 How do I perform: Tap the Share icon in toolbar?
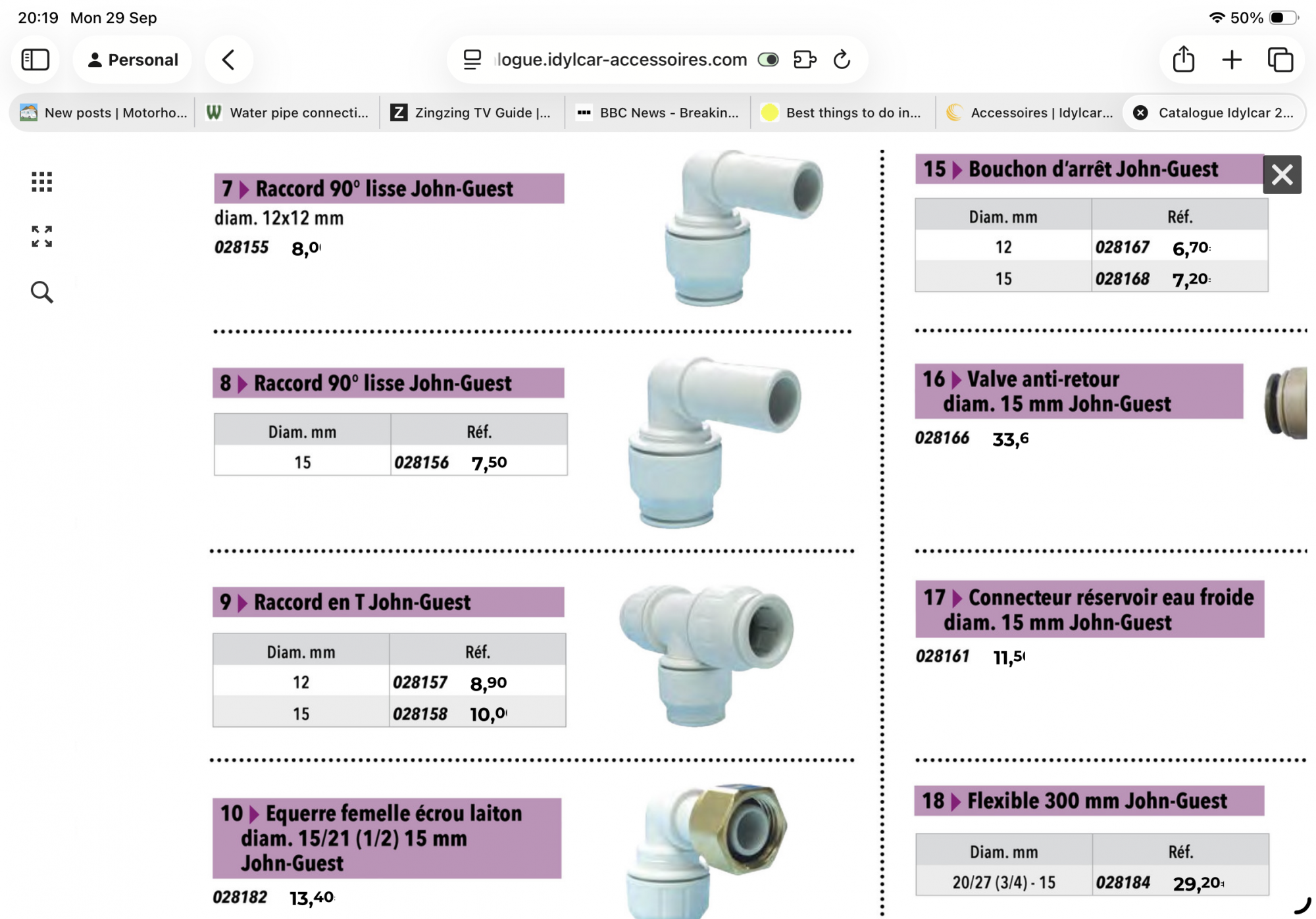pos(1183,60)
